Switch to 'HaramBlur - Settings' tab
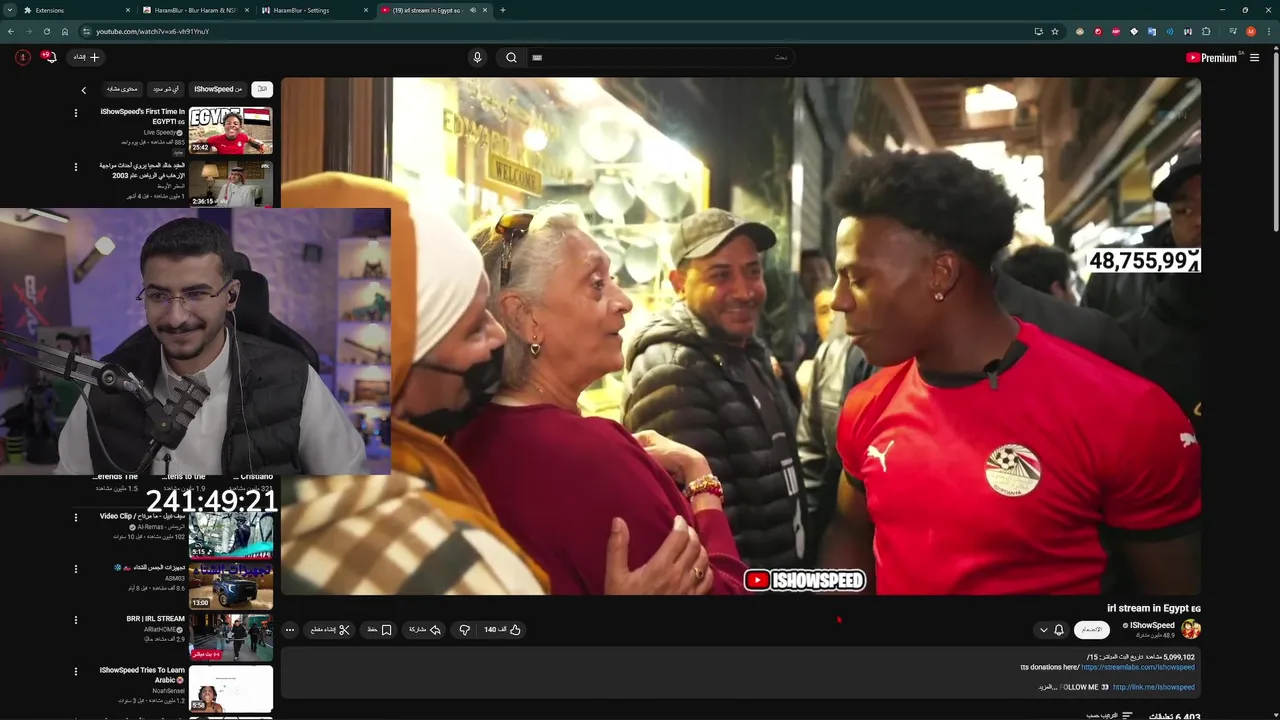This screenshot has width=1280, height=720. [x=315, y=10]
